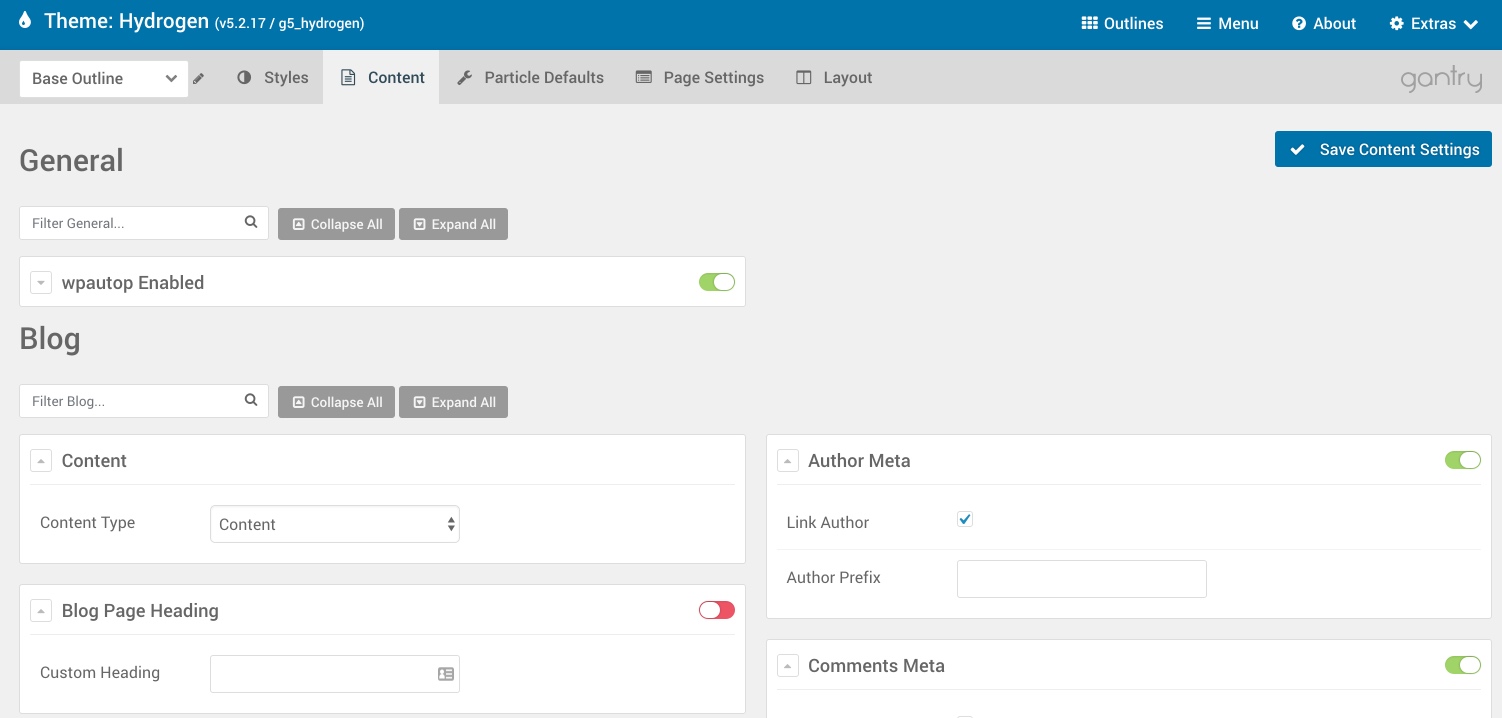The width and height of the screenshot is (1502, 718).
Task: Enable the Blog Page Heading toggle
Action: [716, 610]
